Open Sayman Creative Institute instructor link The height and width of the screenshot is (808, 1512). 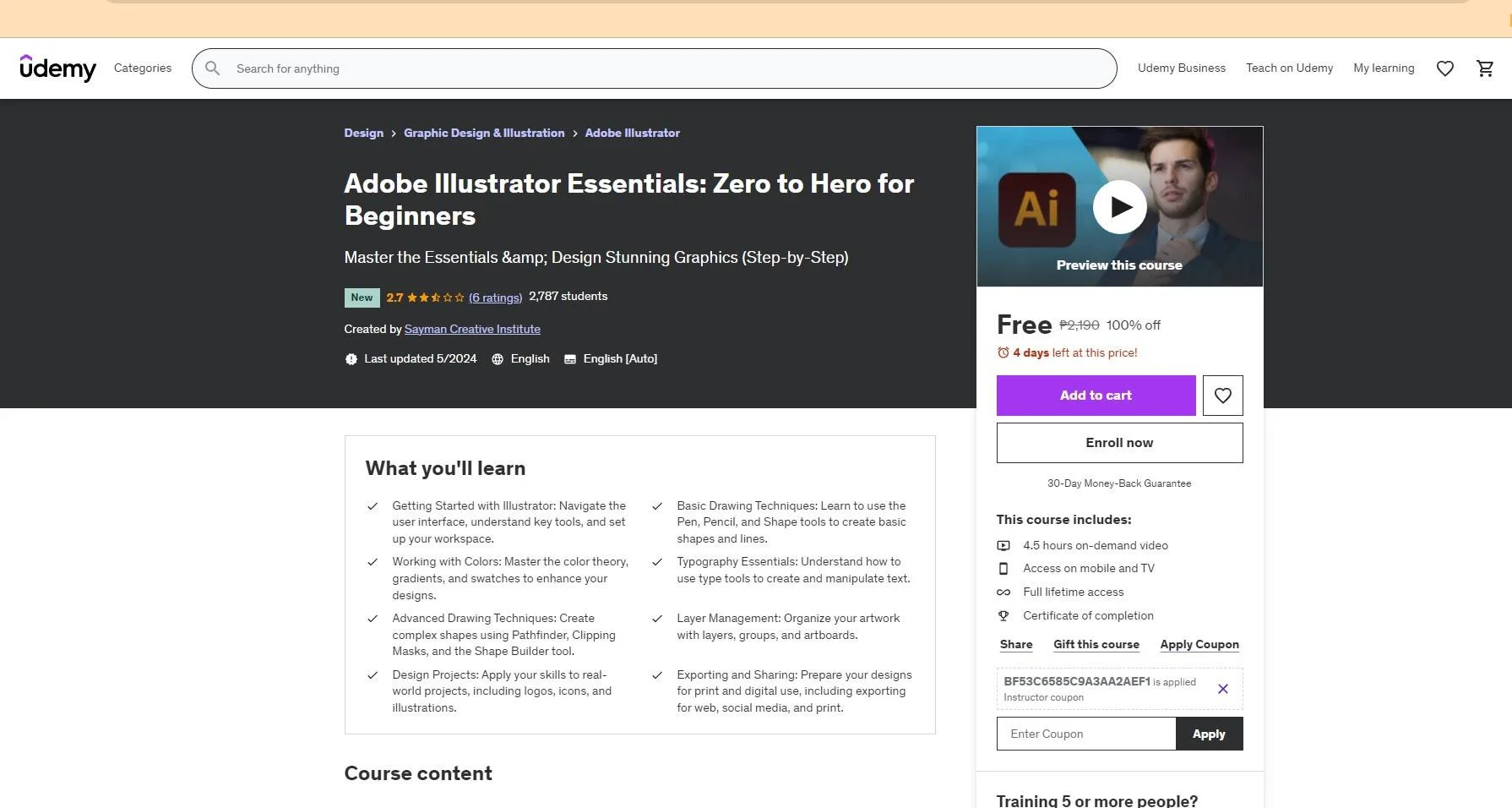click(472, 330)
